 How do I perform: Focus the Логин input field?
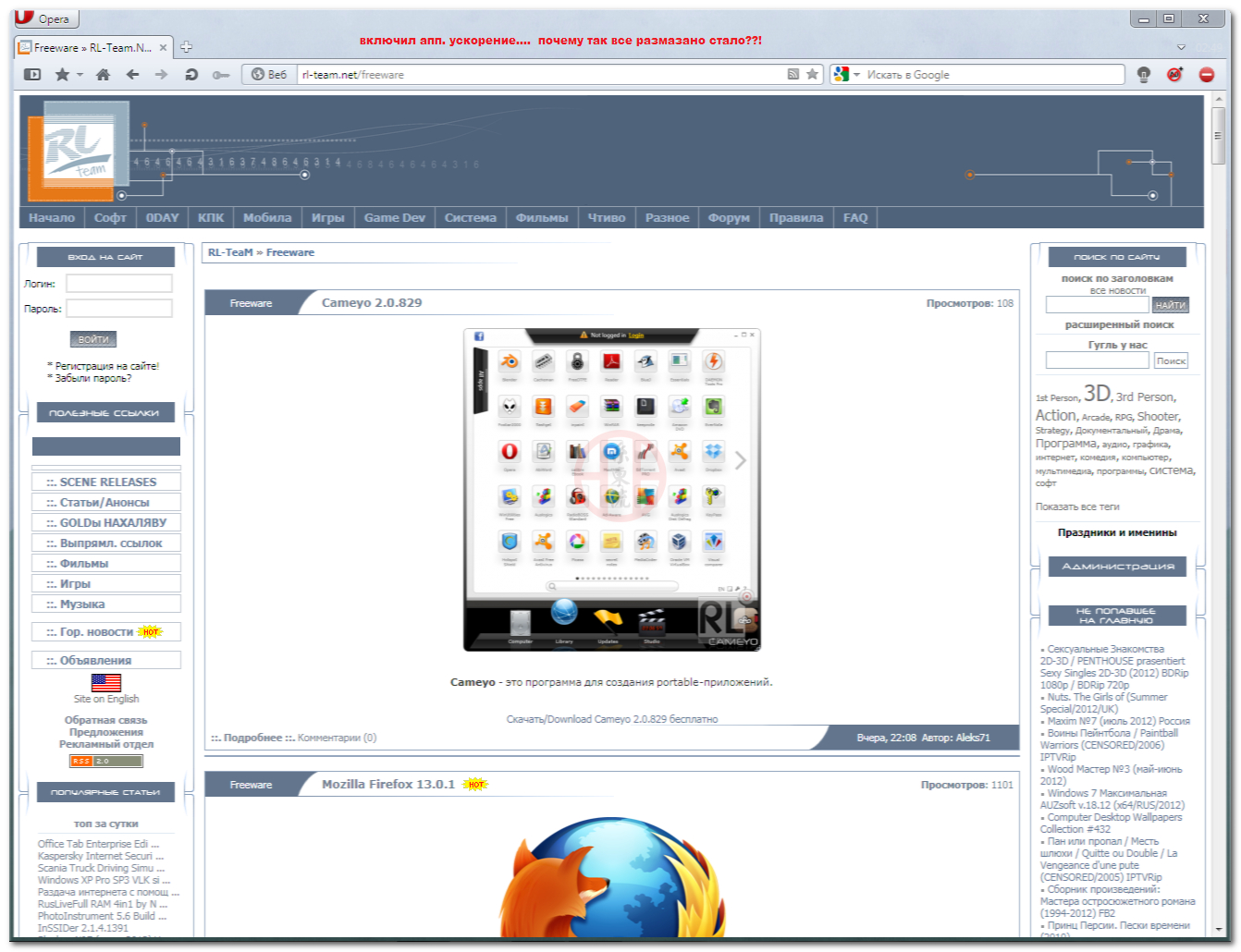click(x=119, y=284)
